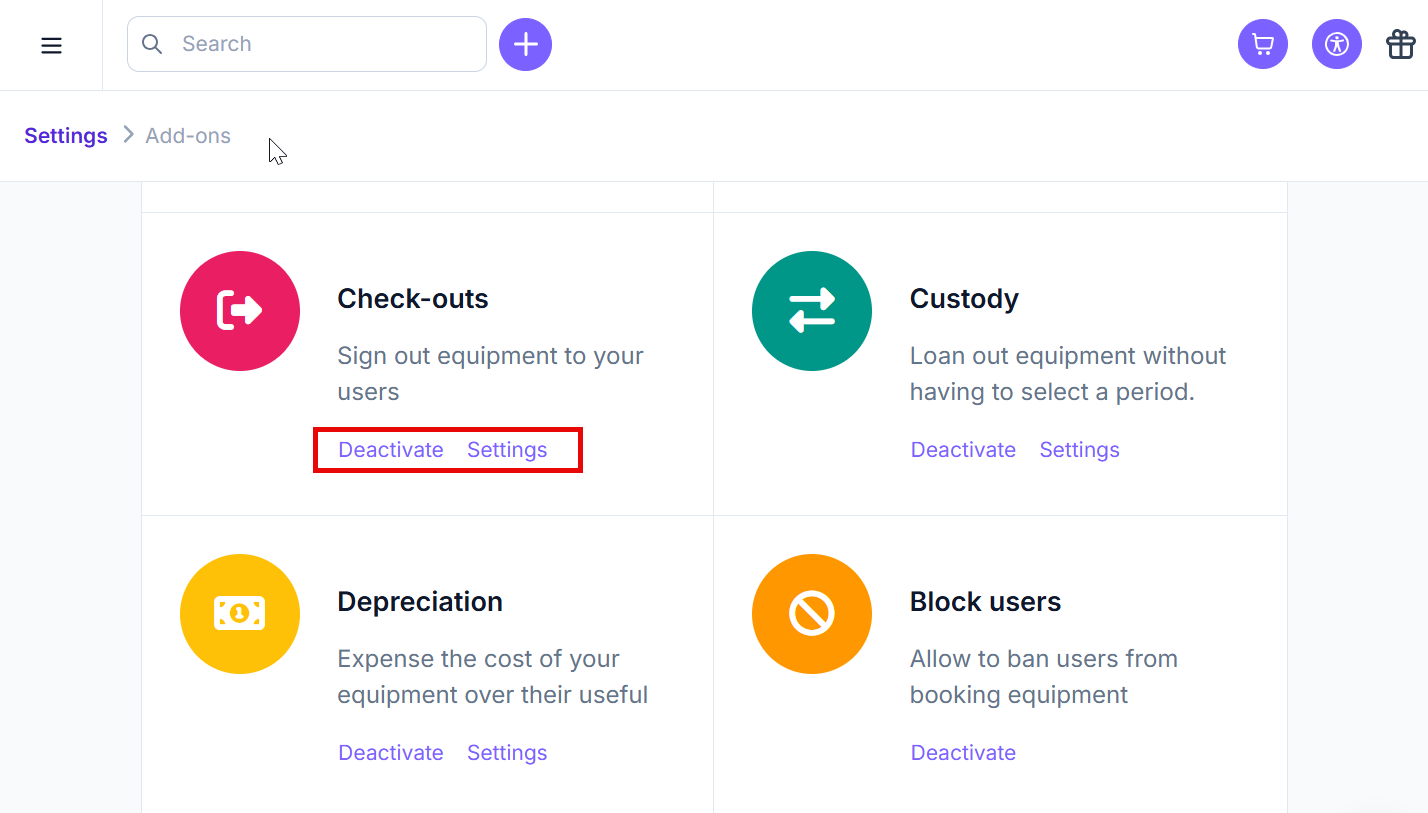Focus the Search input field
The image size is (1428, 813).
click(307, 44)
